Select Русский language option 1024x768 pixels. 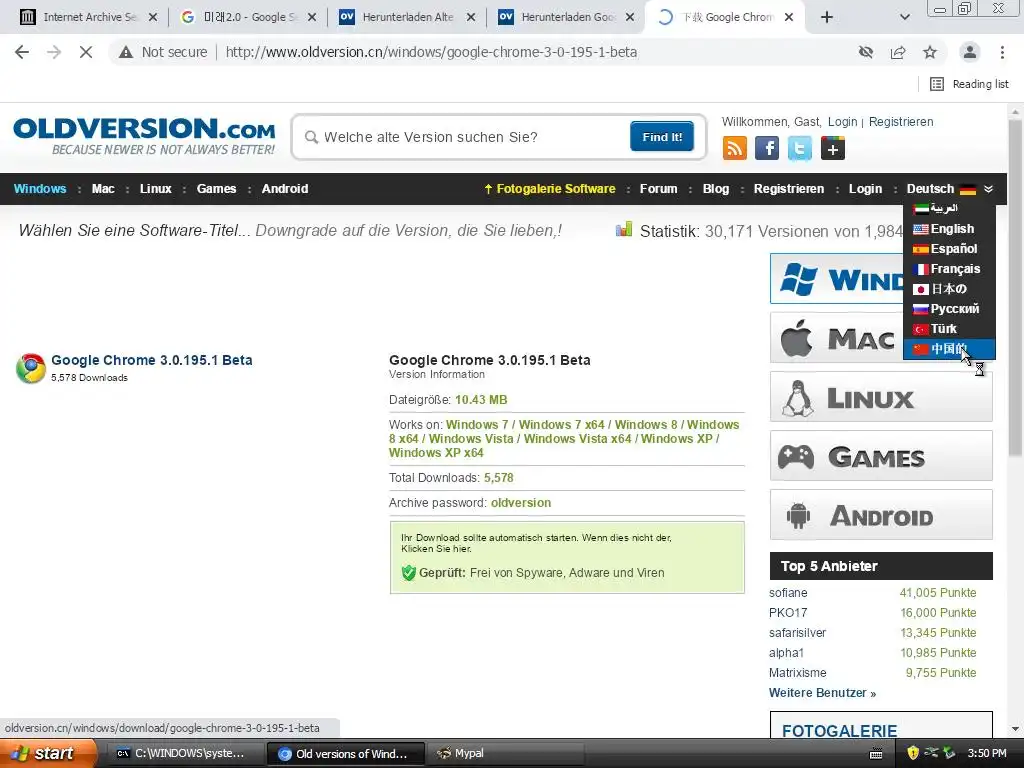pyautogui.click(x=950, y=309)
